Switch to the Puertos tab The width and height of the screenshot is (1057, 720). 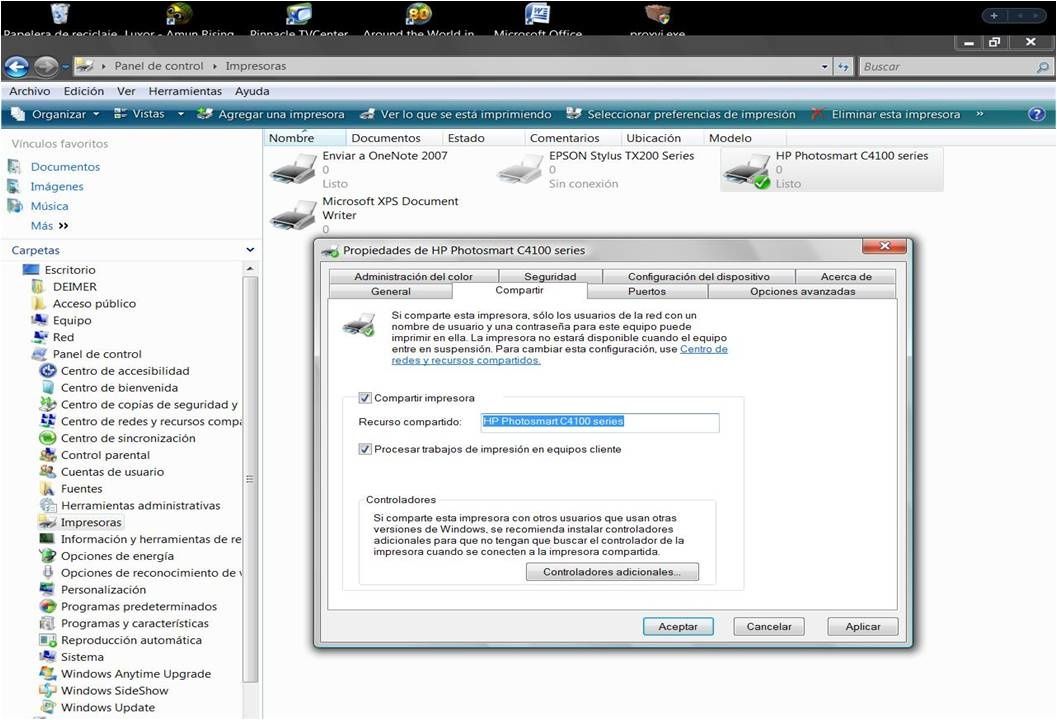tap(646, 291)
